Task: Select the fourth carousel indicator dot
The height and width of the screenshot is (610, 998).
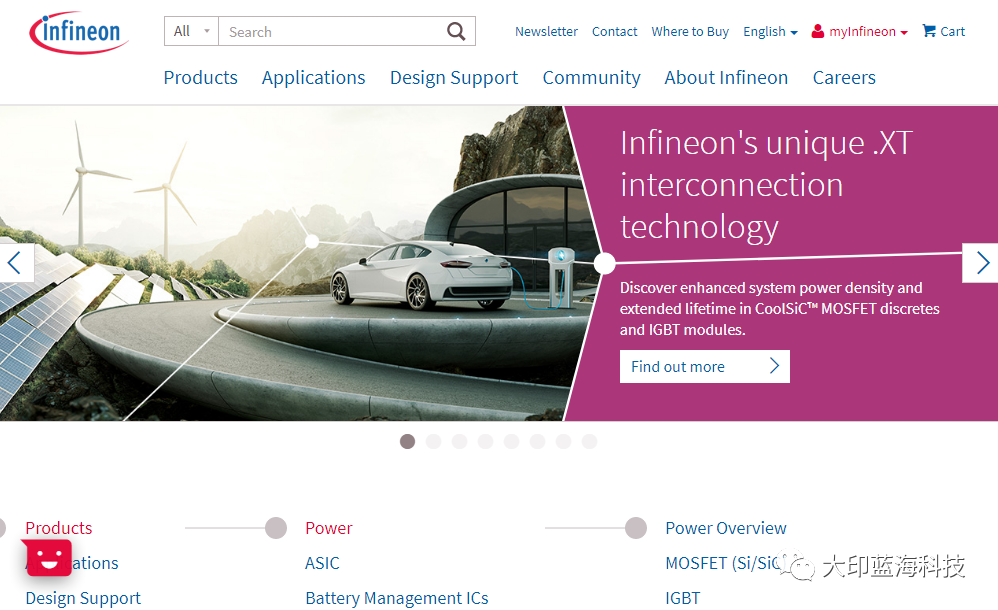Action: tap(485, 441)
